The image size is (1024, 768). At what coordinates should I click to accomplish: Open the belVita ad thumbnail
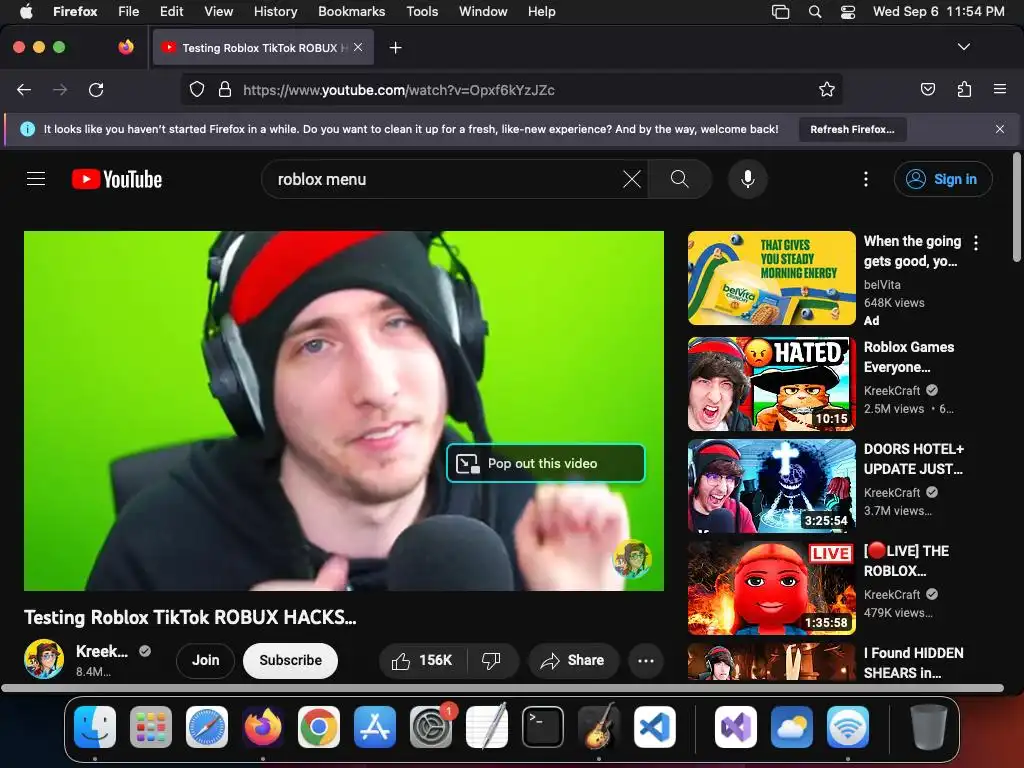[x=771, y=278]
